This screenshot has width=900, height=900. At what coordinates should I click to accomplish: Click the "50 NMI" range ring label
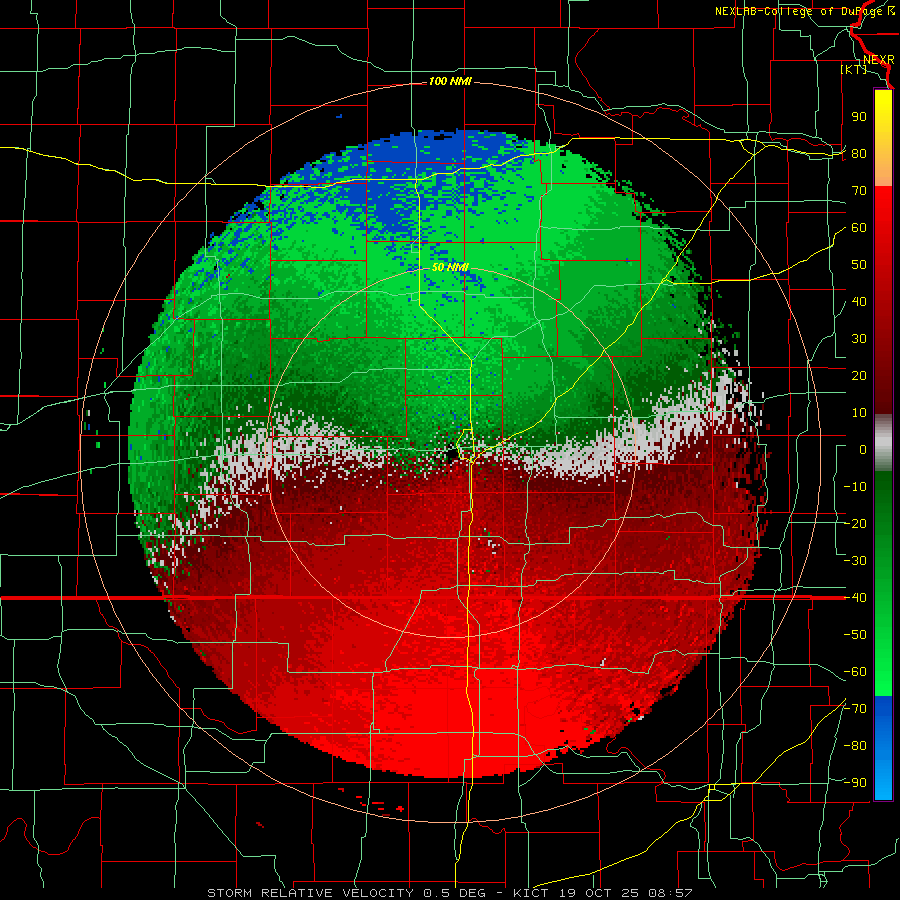[x=450, y=267]
